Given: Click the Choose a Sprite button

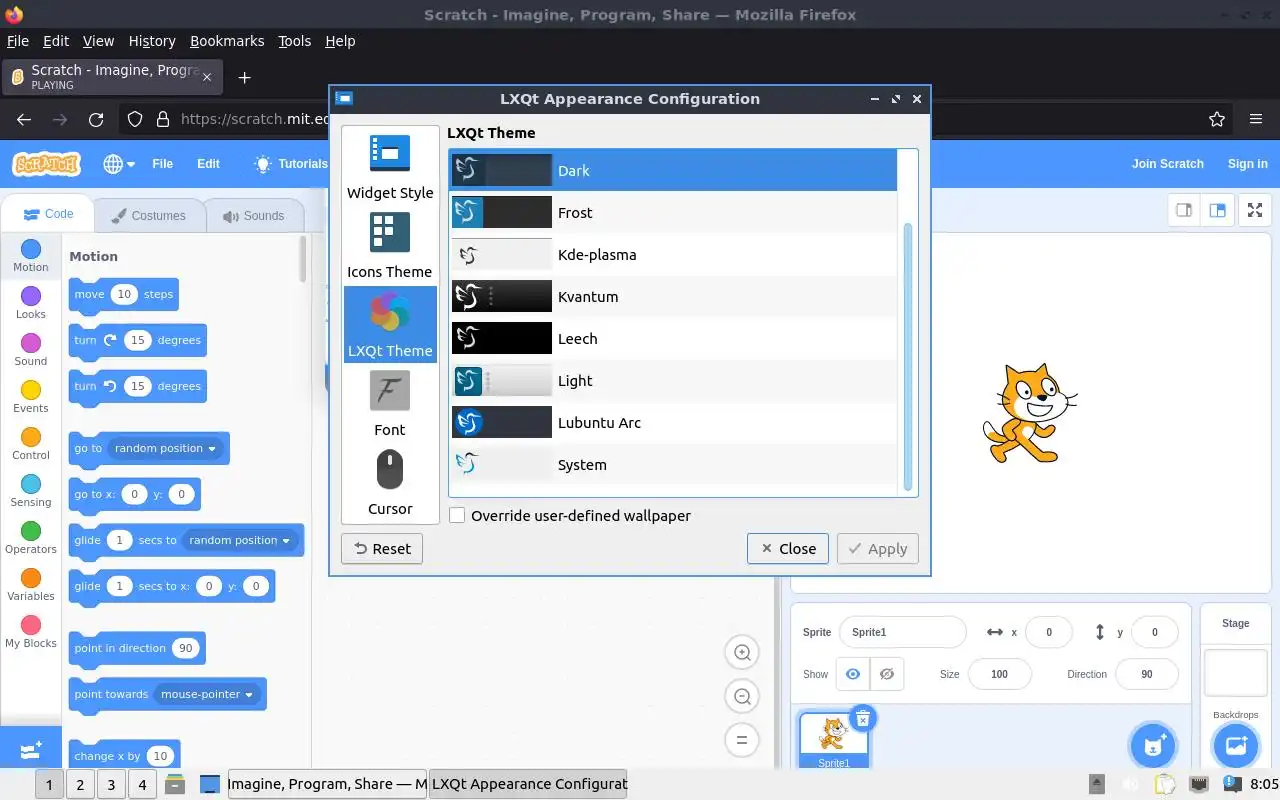Looking at the screenshot, I should pyautogui.click(x=1152, y=745).
